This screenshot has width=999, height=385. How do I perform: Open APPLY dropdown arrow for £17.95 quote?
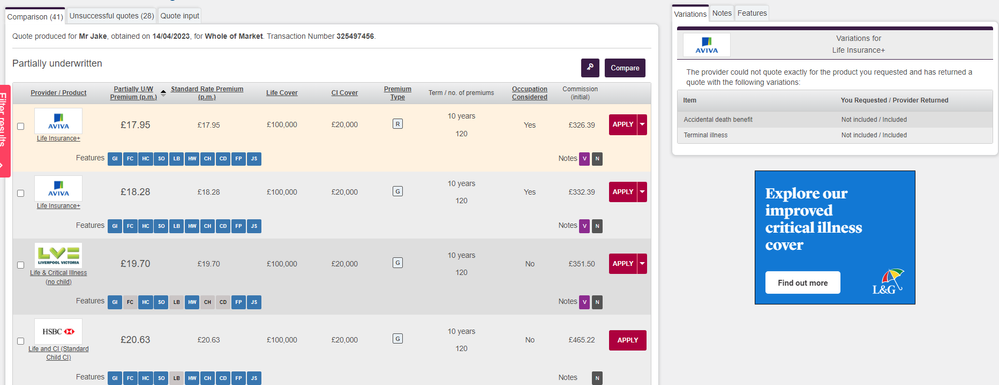click(642, 125)
